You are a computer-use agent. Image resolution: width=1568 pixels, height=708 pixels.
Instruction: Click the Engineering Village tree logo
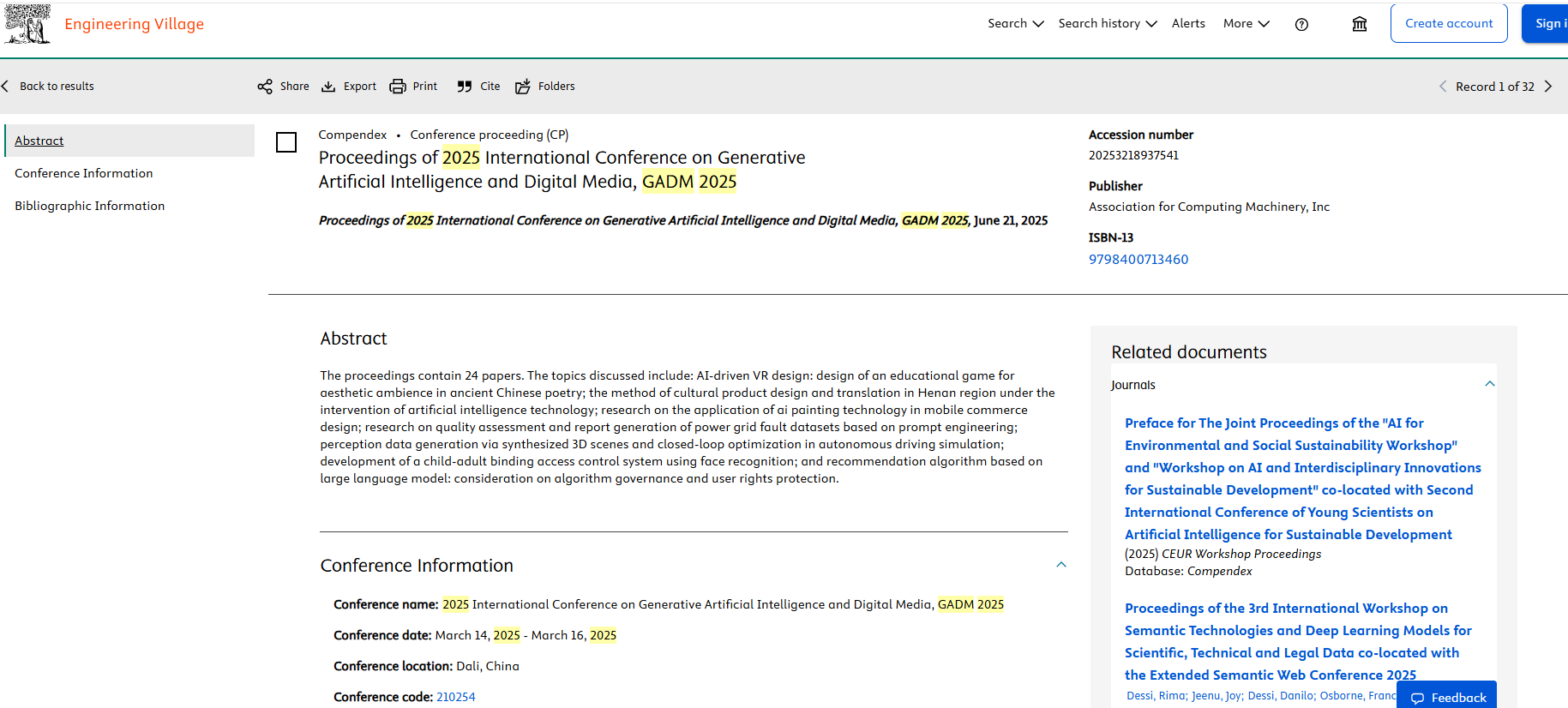(27, 23)
